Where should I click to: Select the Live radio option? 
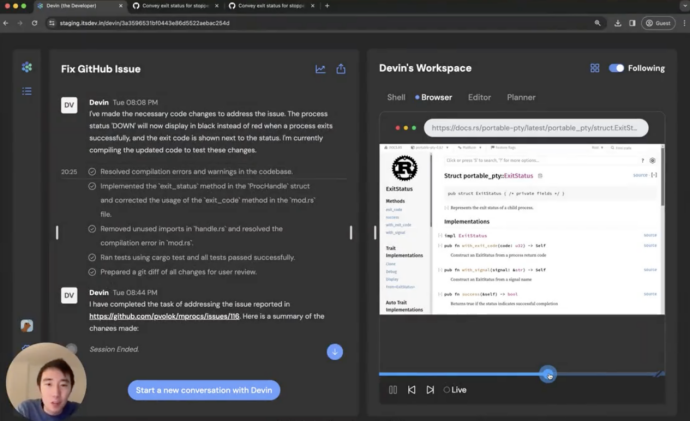tap(447, 390)
